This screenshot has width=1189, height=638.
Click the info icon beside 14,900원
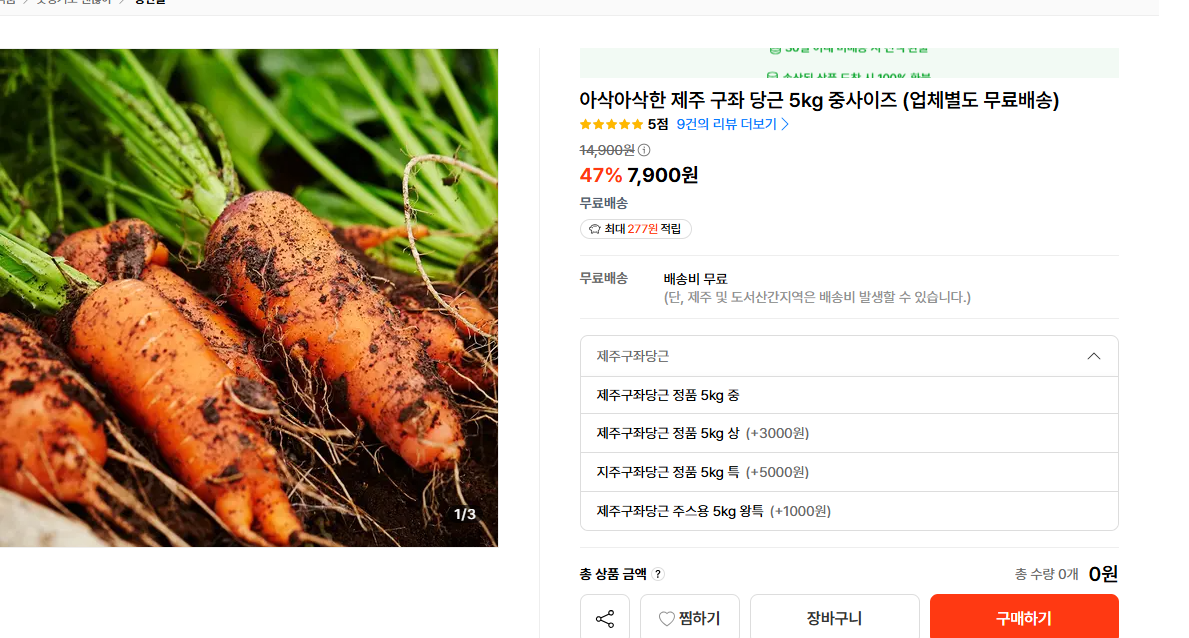pos(644,150)
